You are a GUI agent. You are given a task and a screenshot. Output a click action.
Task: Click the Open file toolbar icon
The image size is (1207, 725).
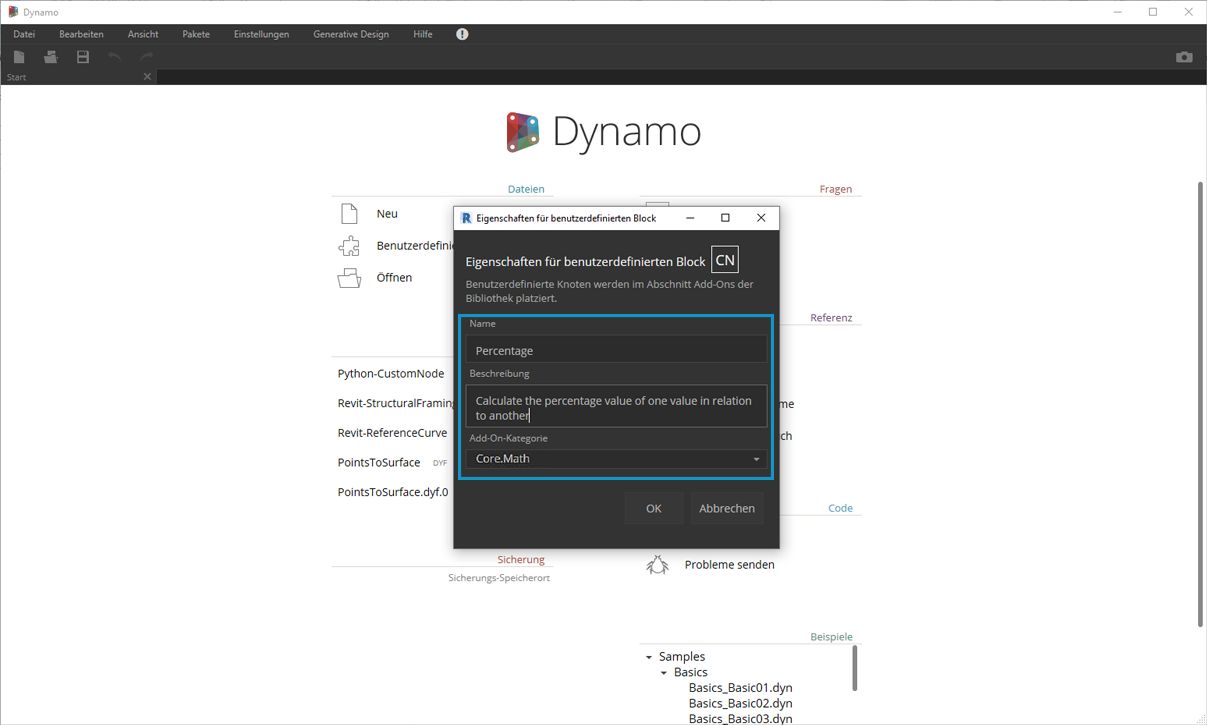50,57
